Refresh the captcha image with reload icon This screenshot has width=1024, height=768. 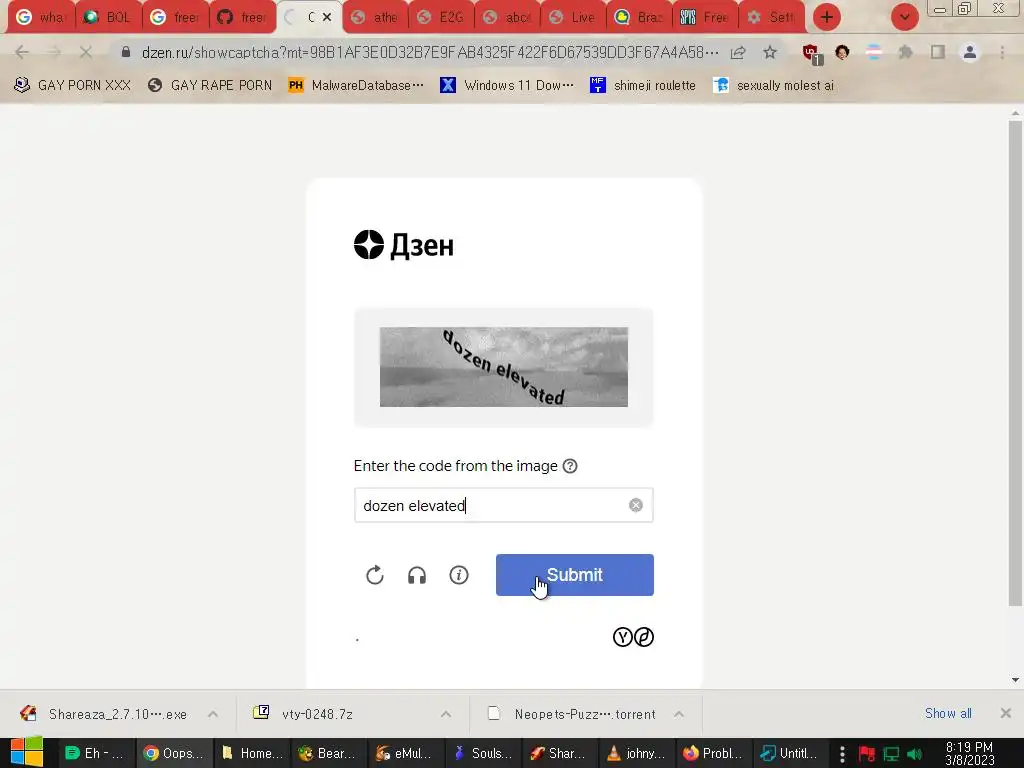[x=375, y=575]
